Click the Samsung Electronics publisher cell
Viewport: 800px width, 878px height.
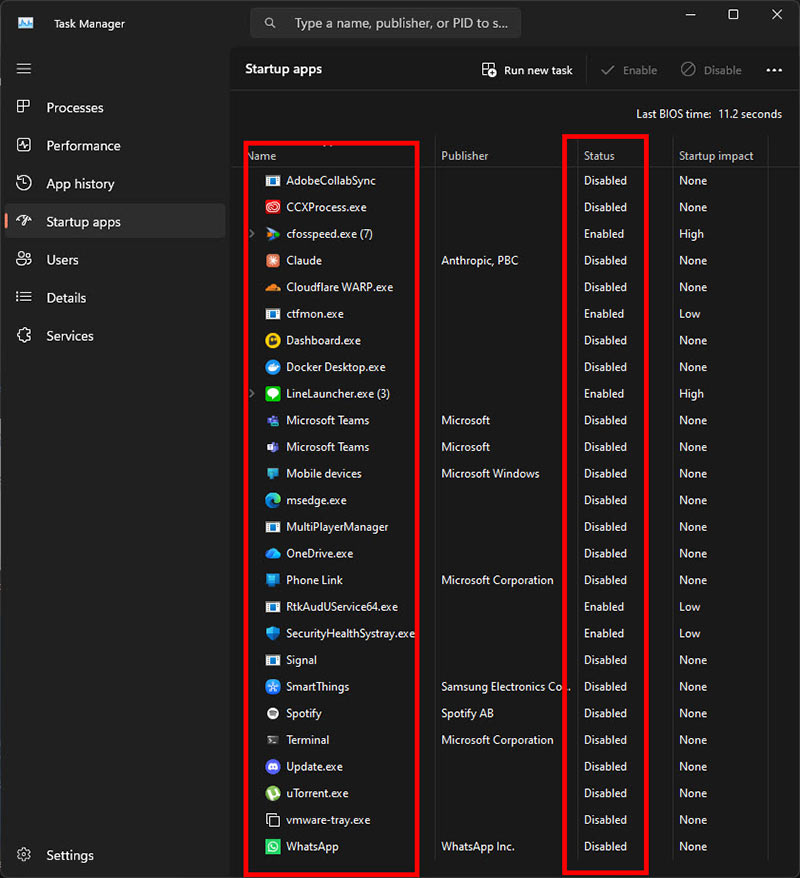click(x=505, y=687)
